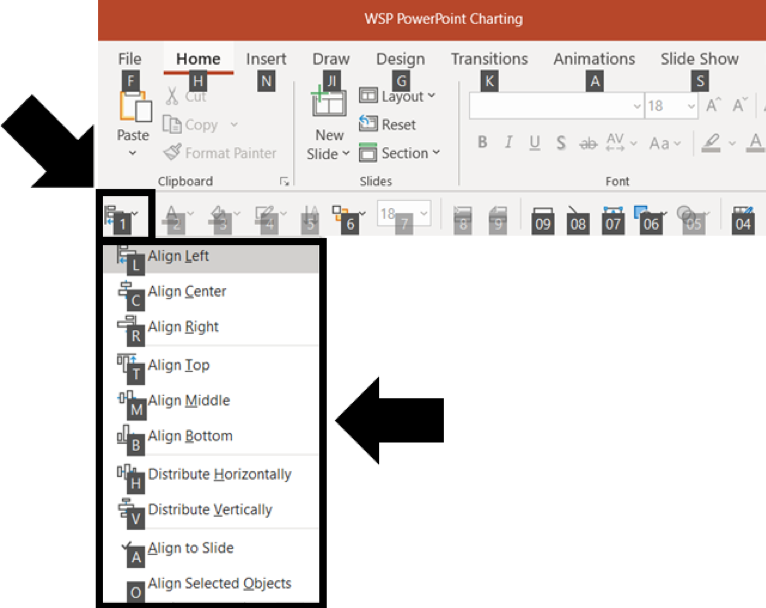Click the quick access shape fill bucket labeled 3
766x608 pixels.
[x=218, y=215]
